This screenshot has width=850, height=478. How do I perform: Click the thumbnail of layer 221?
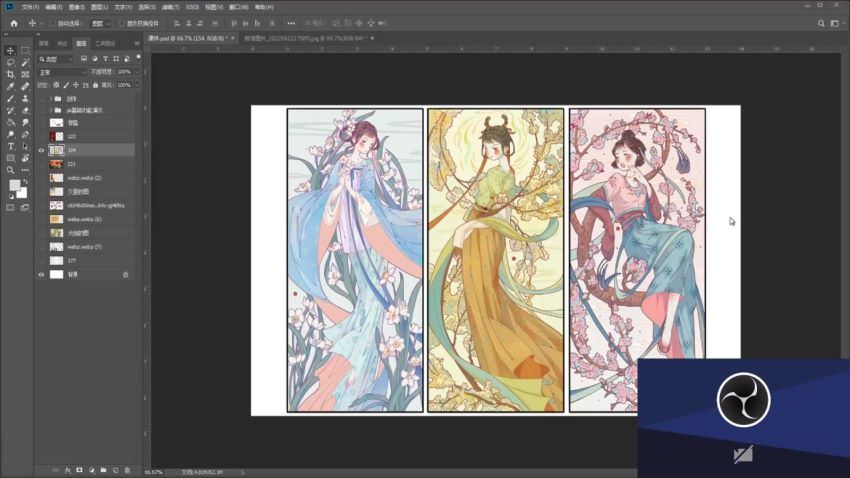tap(56, 164)
